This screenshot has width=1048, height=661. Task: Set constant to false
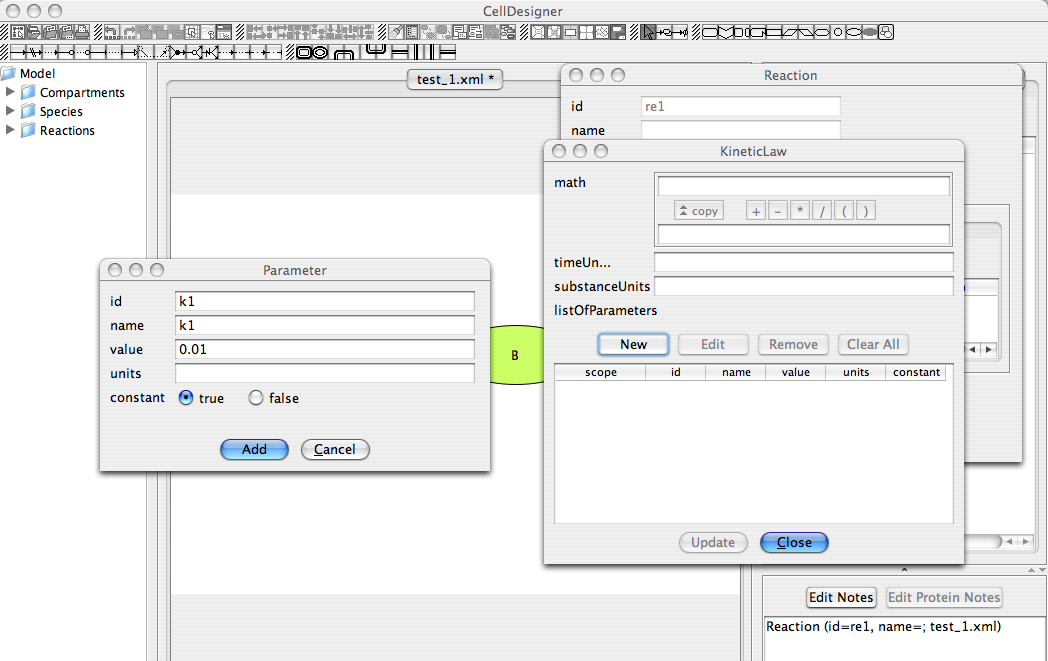point(256,398)
